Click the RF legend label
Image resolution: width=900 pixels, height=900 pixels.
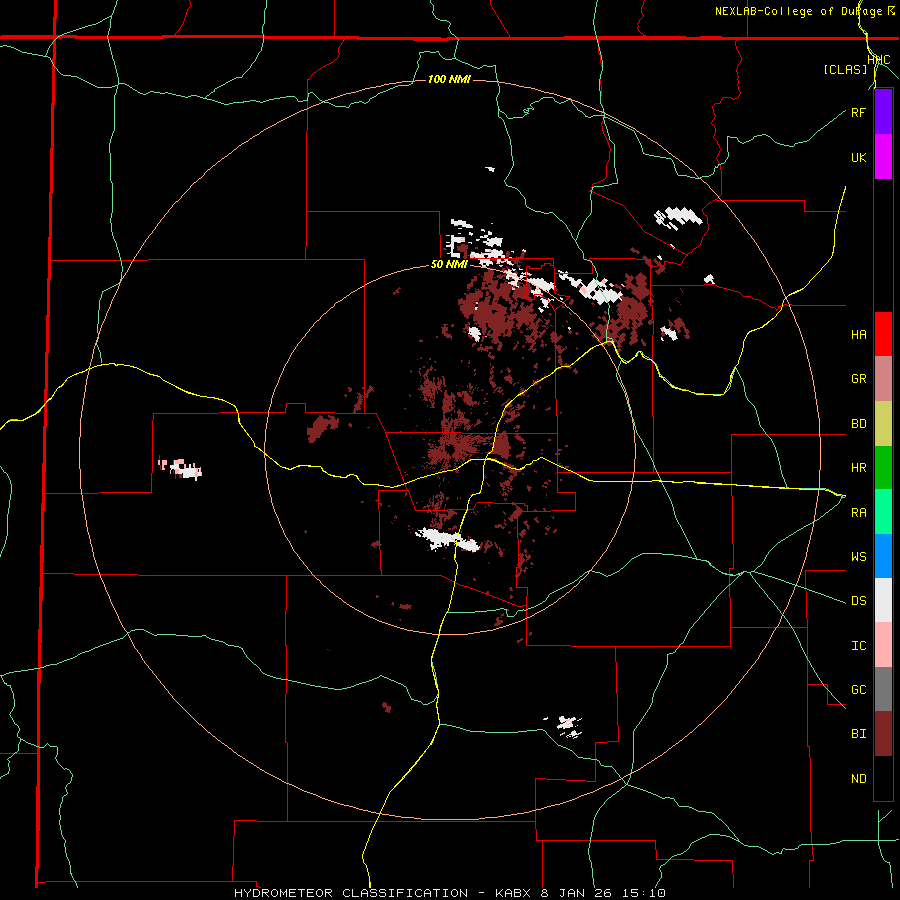click(x=858, y=112)
